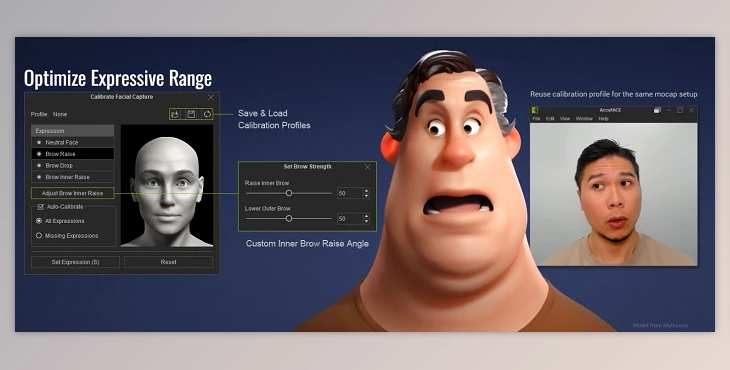Open the View menu in AccuFACE
The width and height of the screenshot is (730, 370).
pyautogui.click(x=565, y=119)
